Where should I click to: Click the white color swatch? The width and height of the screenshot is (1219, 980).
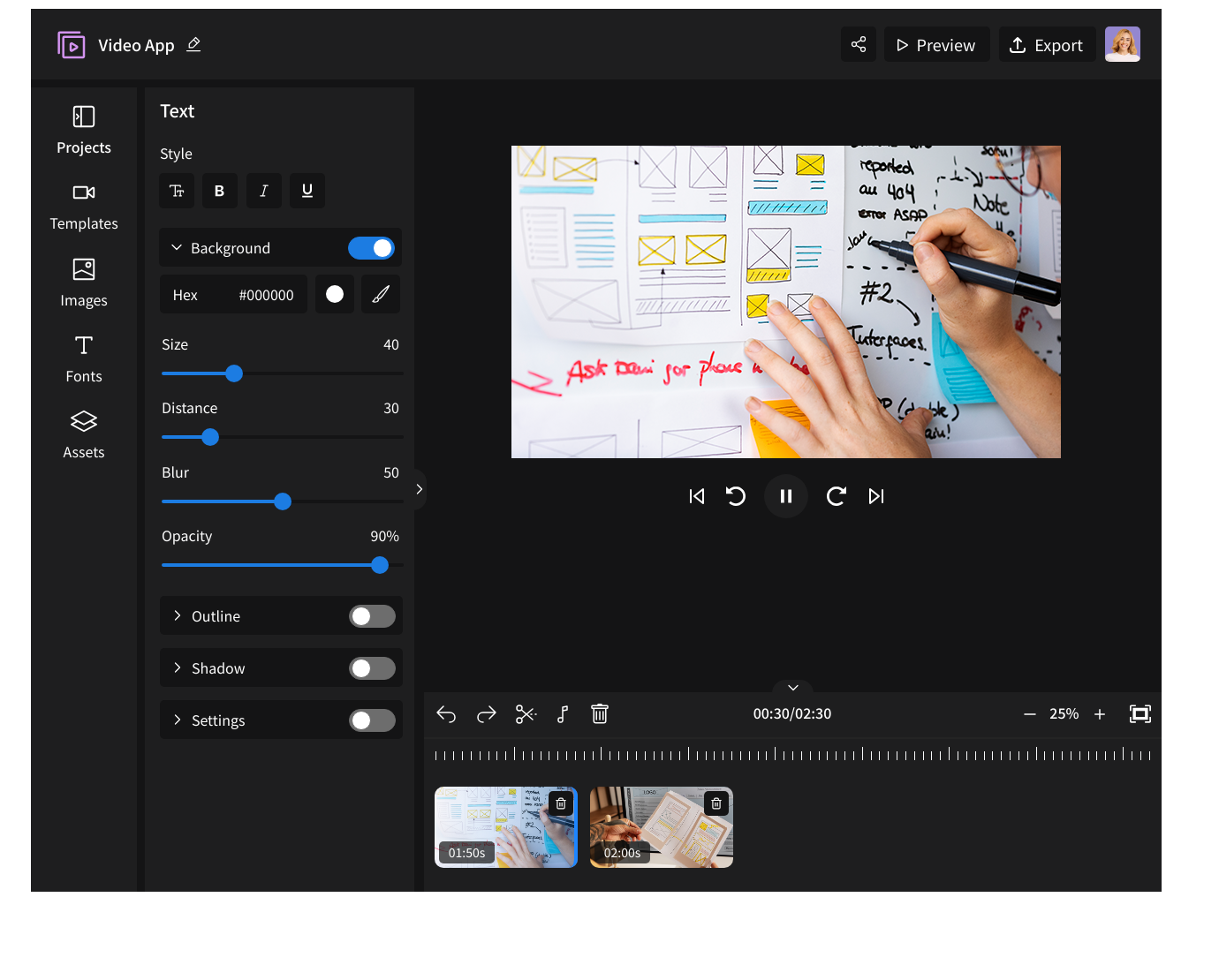[x=335, y=295]
